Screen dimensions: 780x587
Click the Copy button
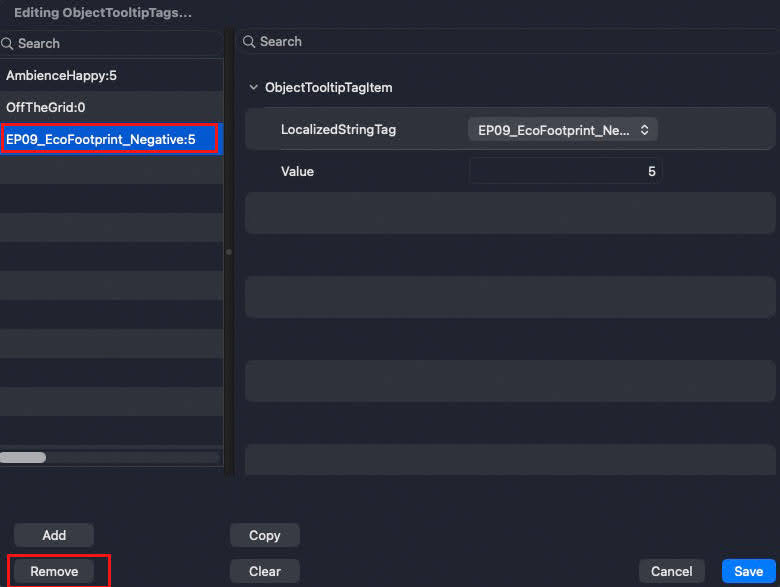tap(265, 535)
